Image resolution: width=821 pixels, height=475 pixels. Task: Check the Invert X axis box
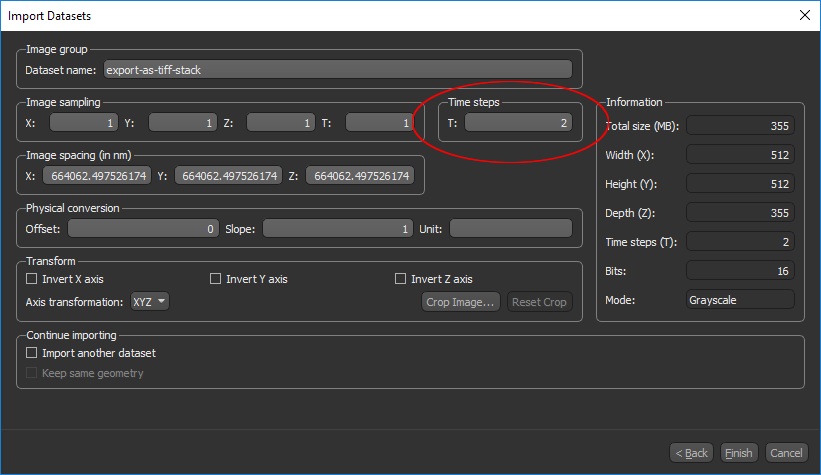[32, 279]
